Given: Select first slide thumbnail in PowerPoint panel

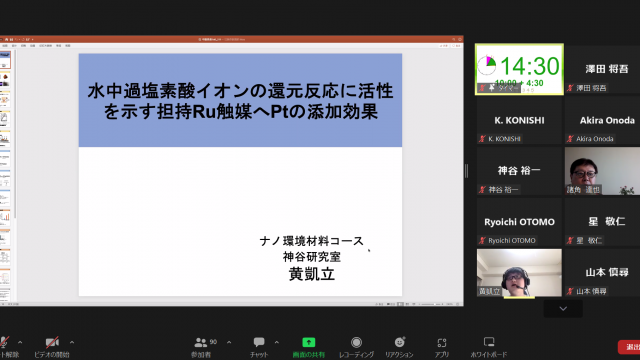Looking at the screenshot, I should tap(5, 60).
